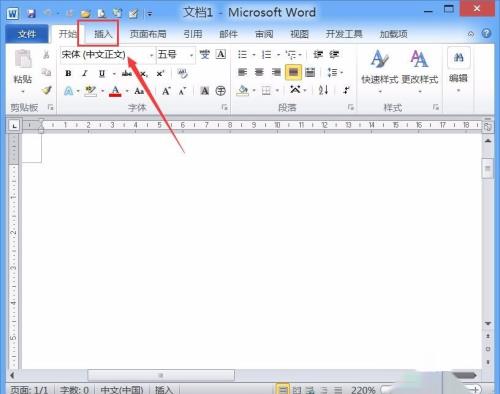Click the bullet list icon
The image size is (500, 394).
tap(242, 54)
